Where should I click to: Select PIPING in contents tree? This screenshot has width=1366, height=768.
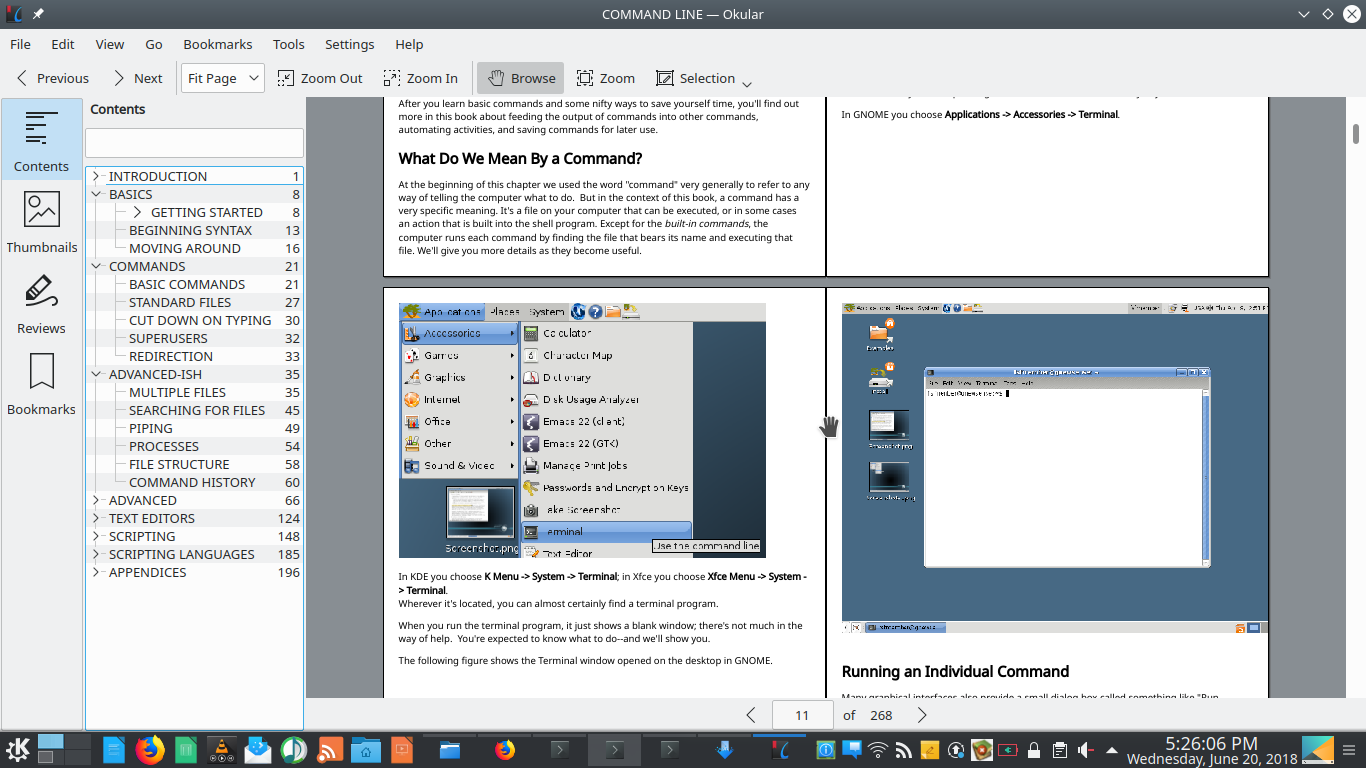tap(151, 428)
